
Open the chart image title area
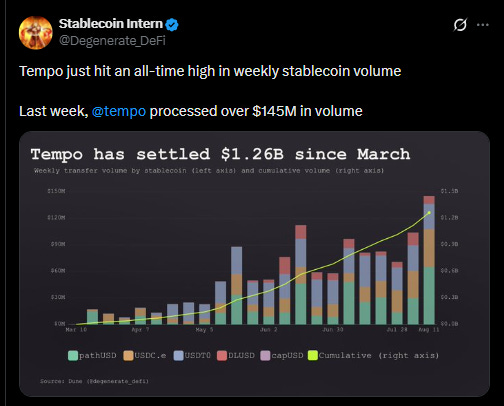[x=220, y=154]
